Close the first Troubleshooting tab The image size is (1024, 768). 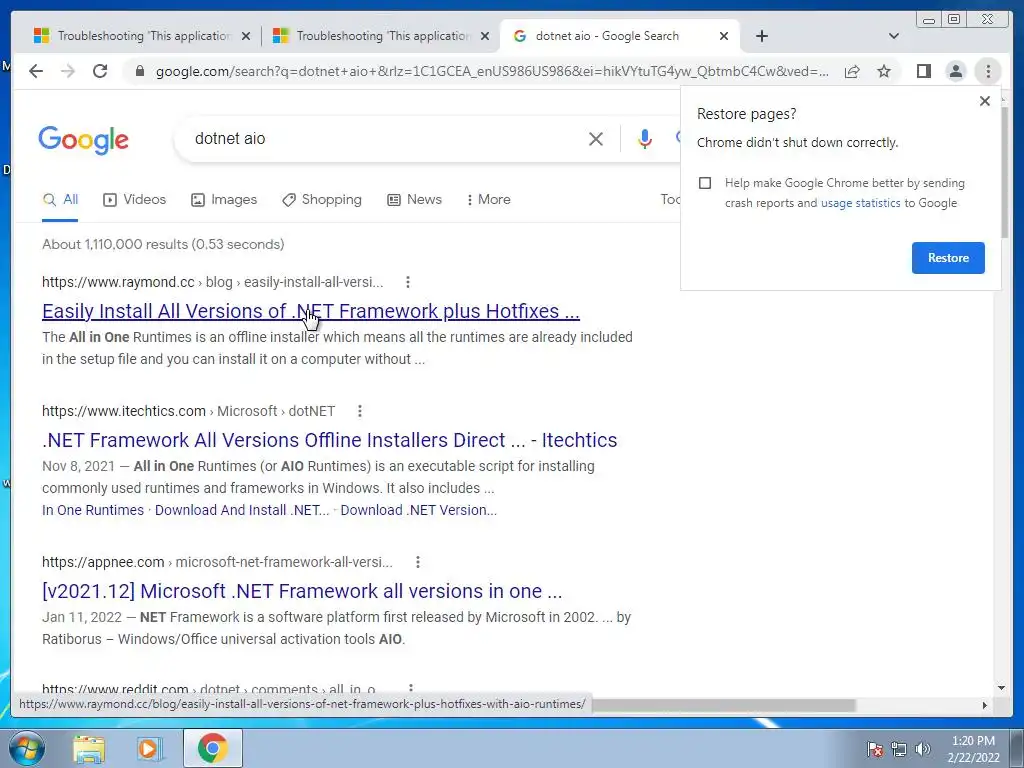246,37
